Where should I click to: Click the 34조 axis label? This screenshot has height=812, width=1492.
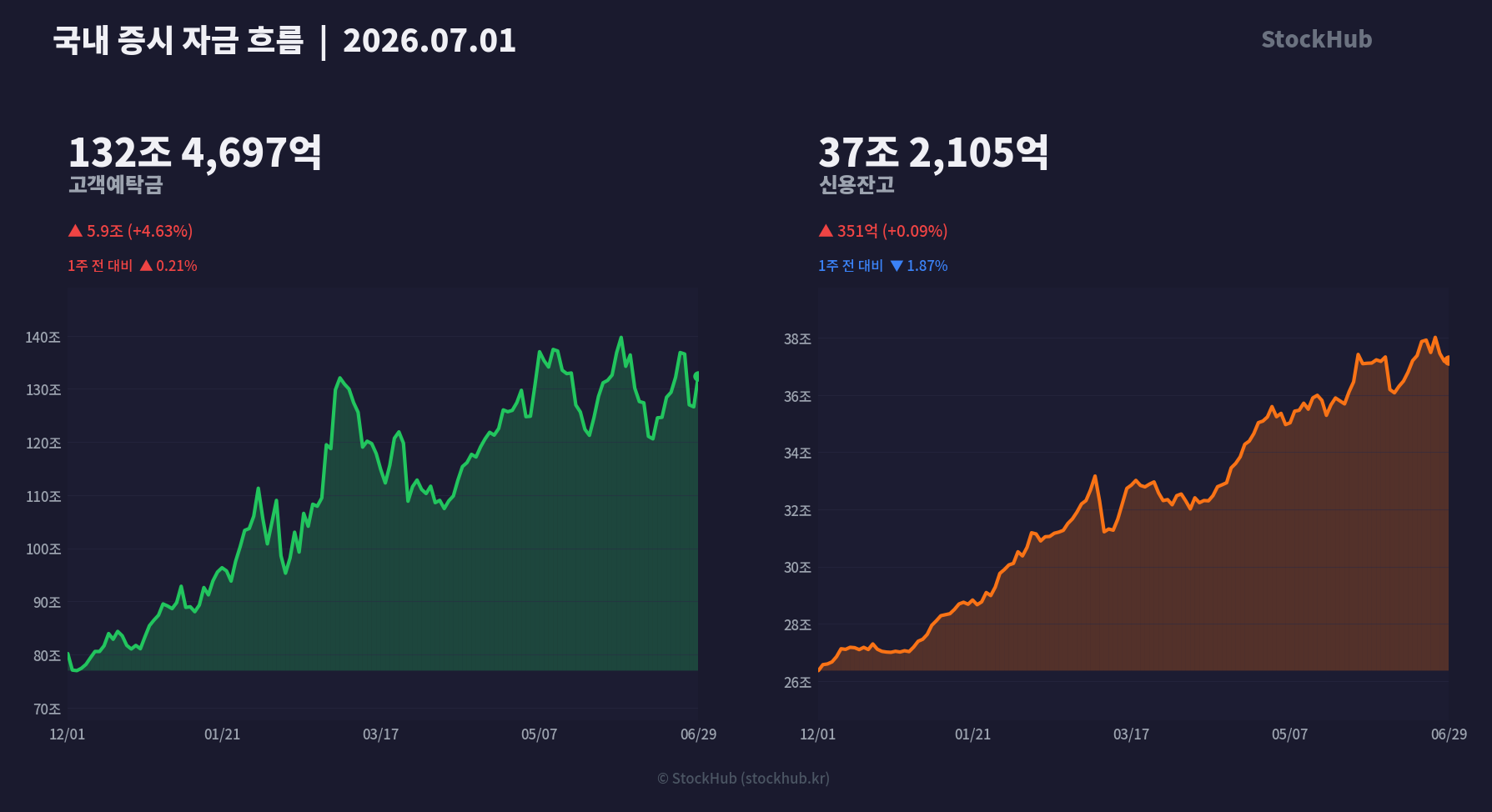797,454
